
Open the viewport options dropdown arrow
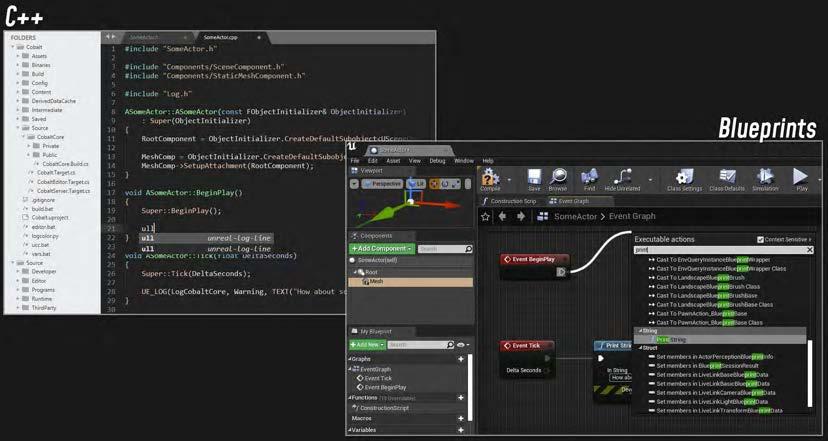[354, 184]
